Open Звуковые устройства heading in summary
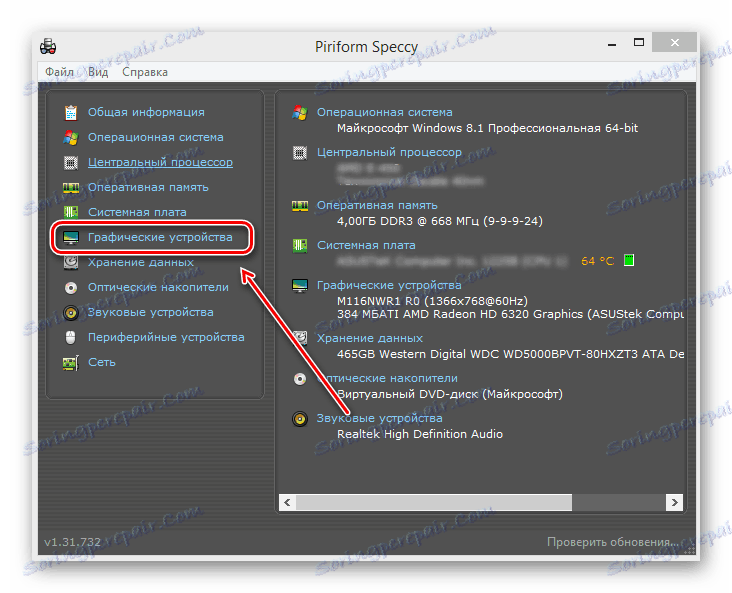This screenshot has width=732, height=593. 380,418
